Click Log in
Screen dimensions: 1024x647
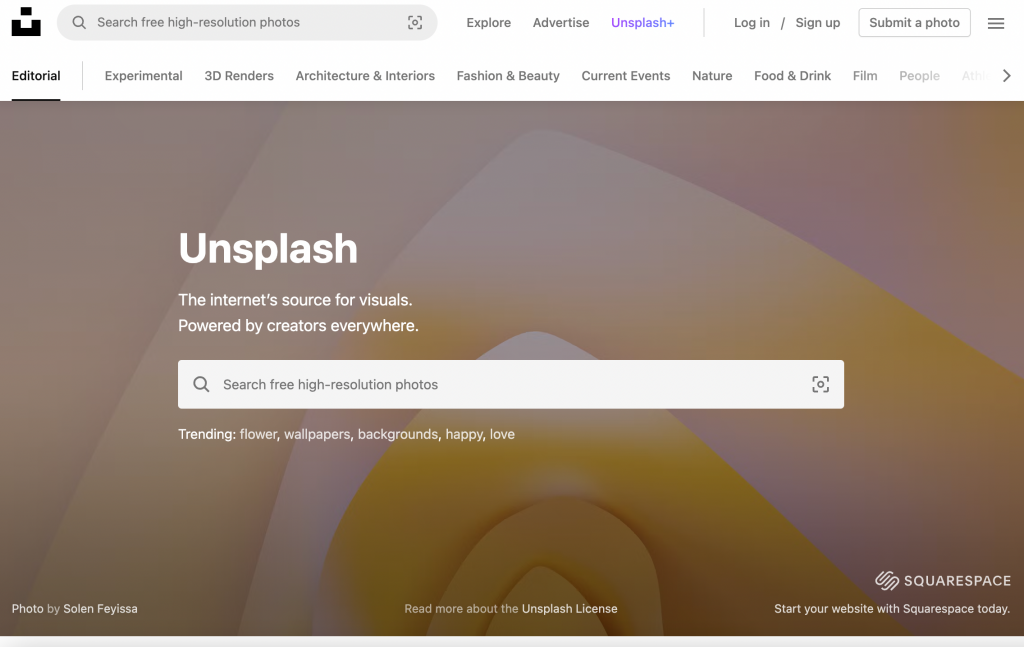coord(752,22)
